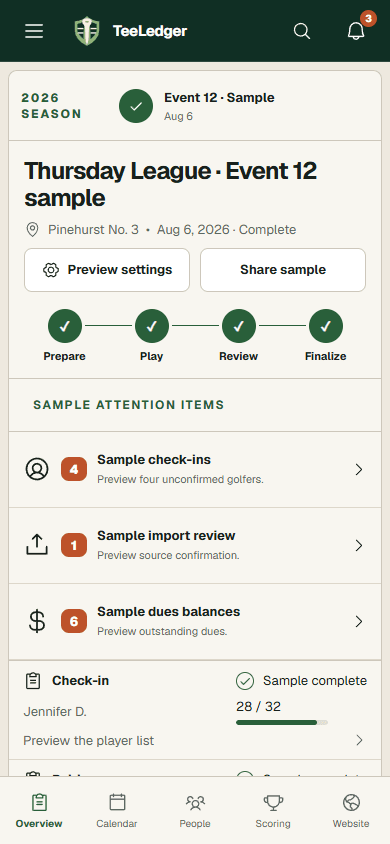Click the location pin icon by Pinehurst

pos(32,230)
